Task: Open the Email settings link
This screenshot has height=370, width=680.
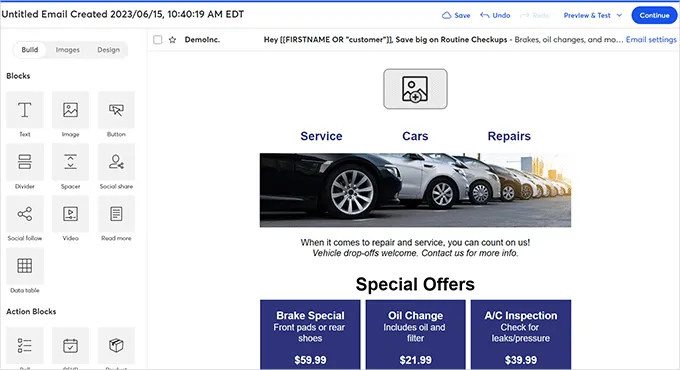Action: [651, 39]
